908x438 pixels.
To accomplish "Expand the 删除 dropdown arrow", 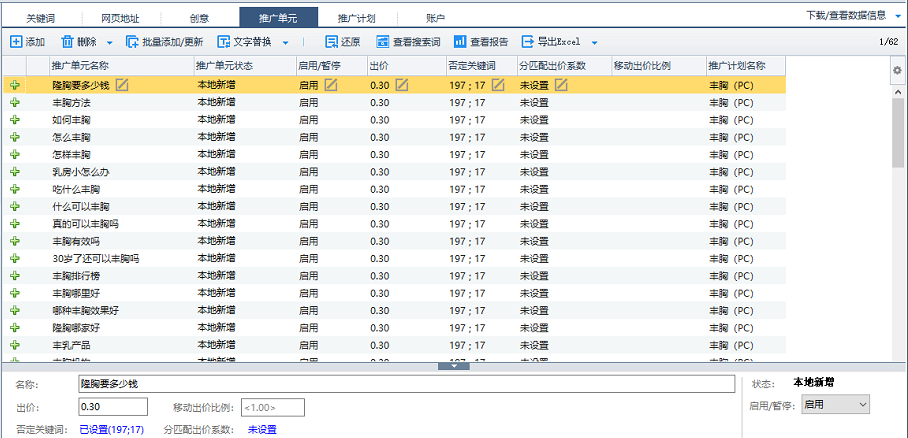I will 108,43.
